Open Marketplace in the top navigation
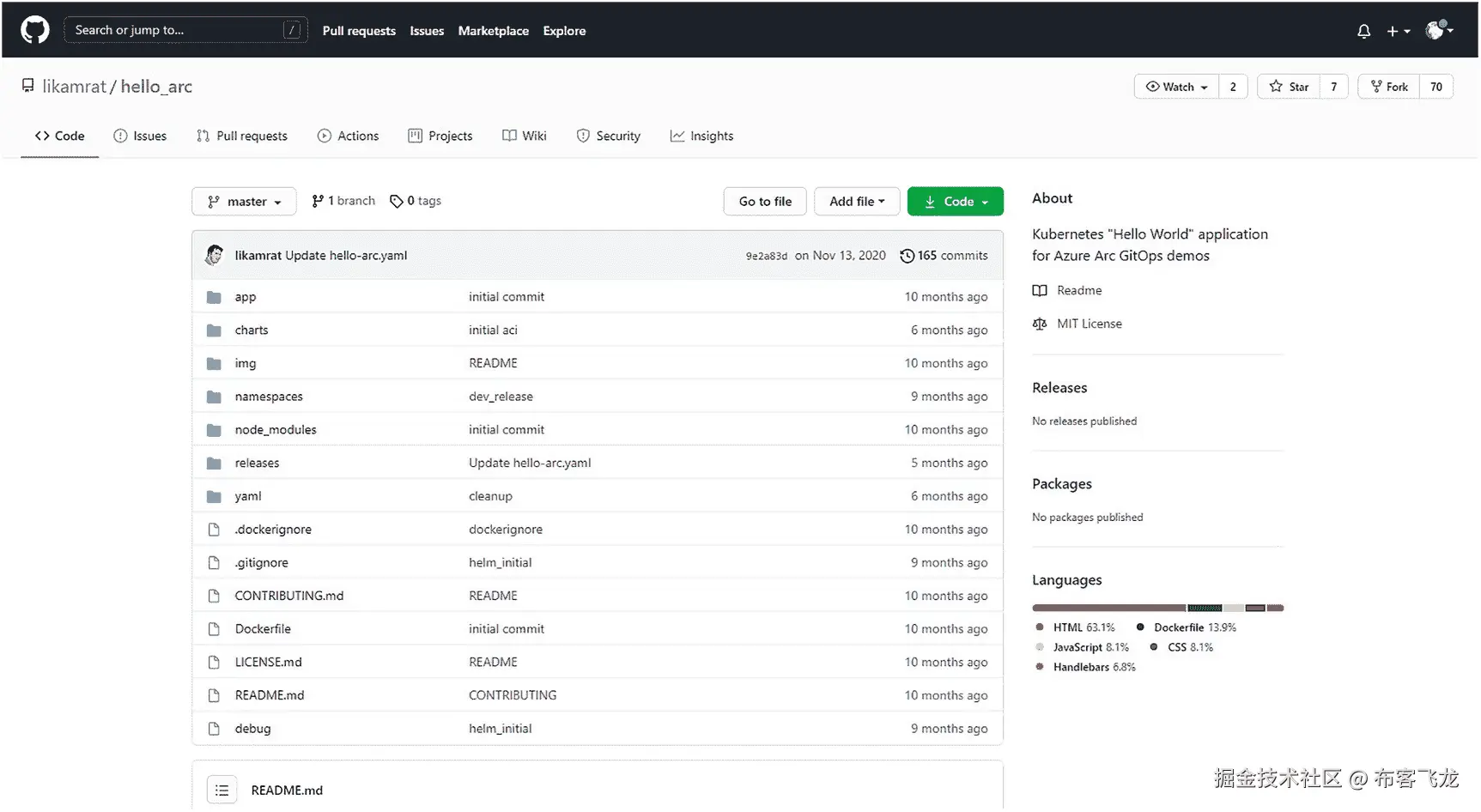1481x812 pixels. (494, 31)
